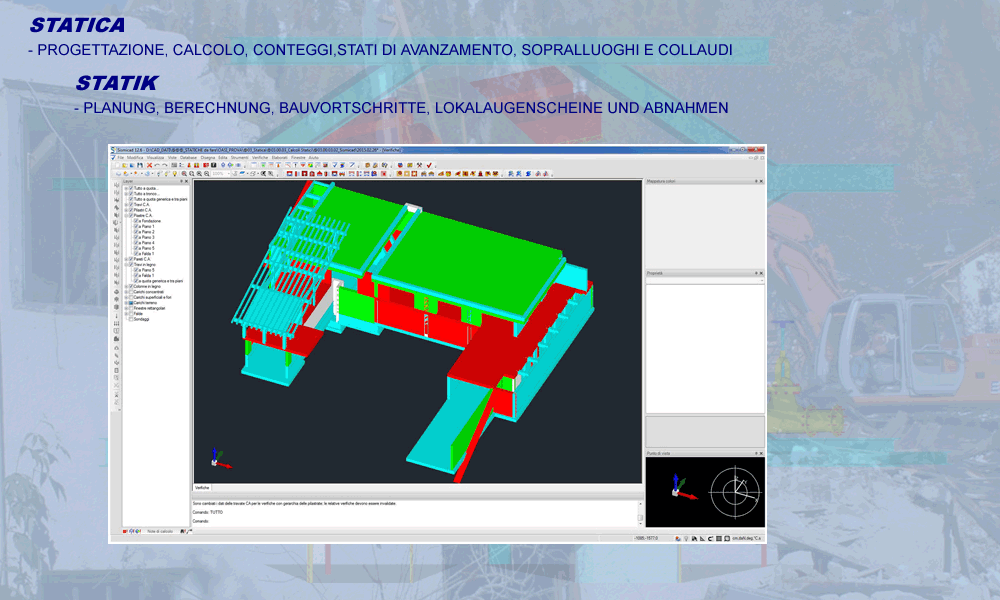Check the Carichi concentrati layer checkbox
This screenshot has height=600, width=1000.
click(x=131, y=292)
